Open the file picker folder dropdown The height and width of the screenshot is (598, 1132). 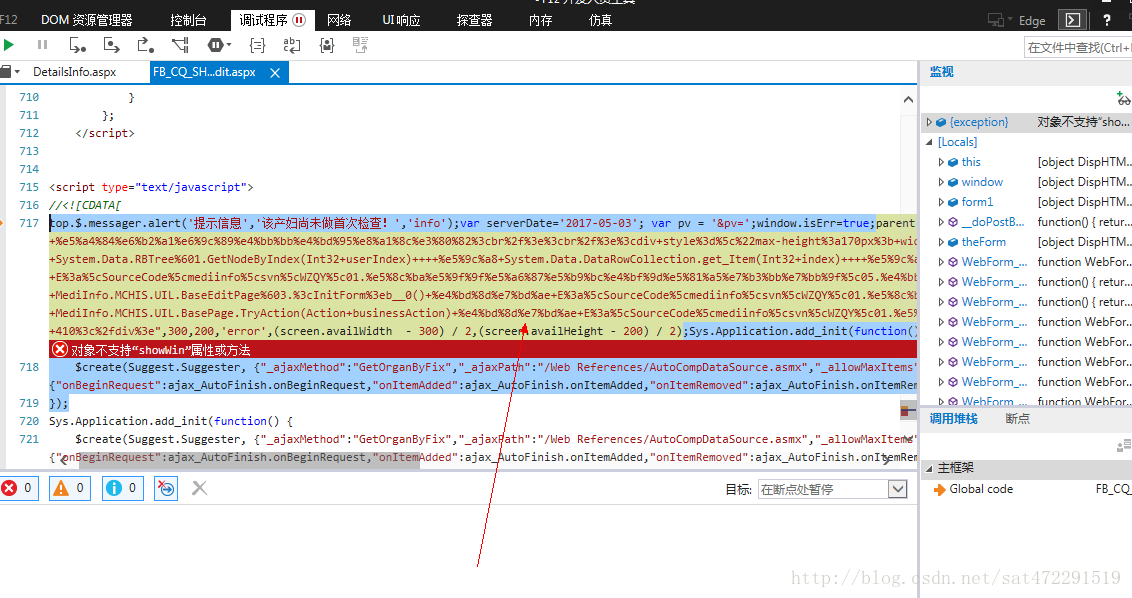click(10, 72)
